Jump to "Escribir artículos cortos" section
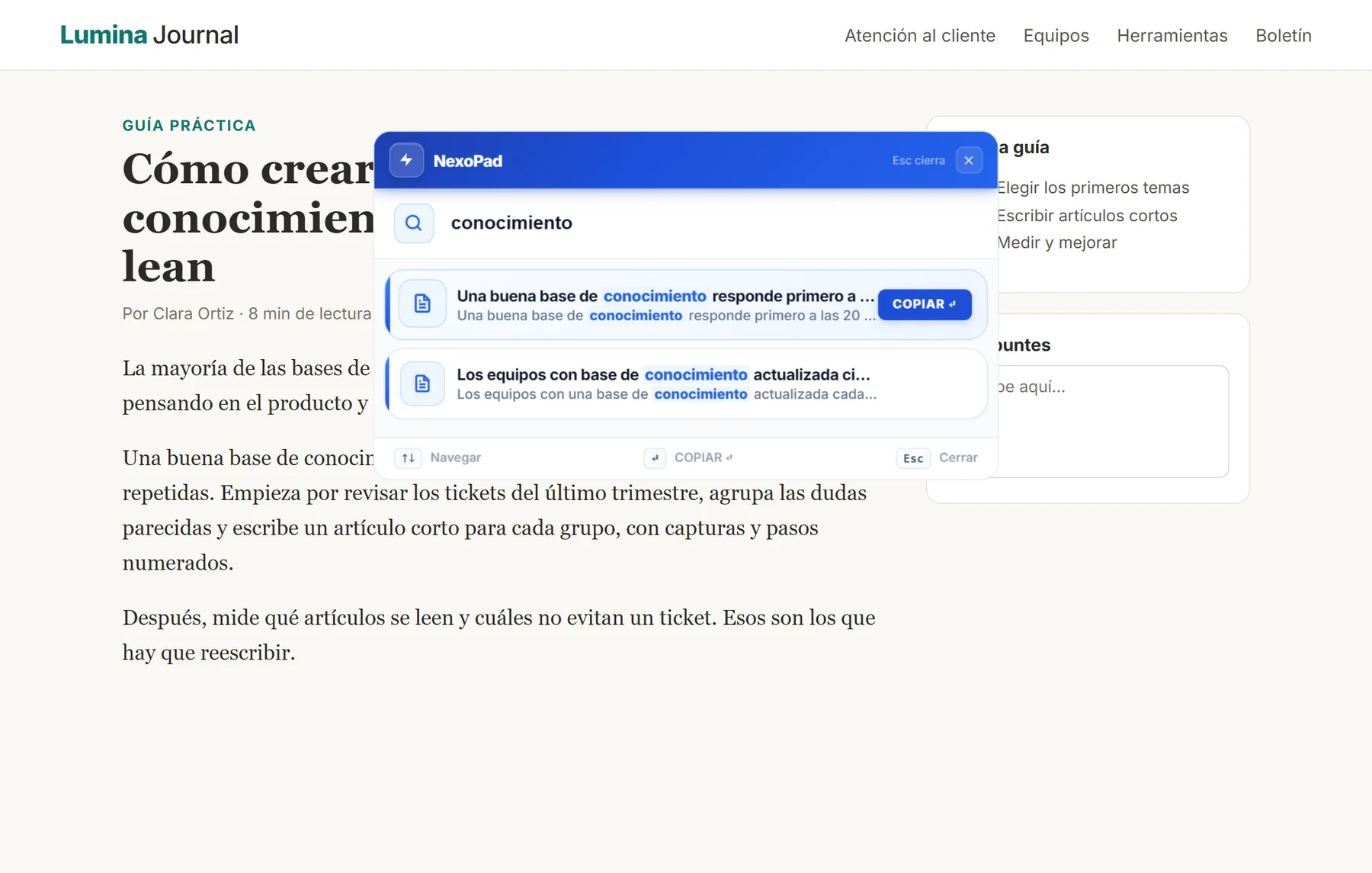This screenshot has height=873, width=1372. (1087, 216)
